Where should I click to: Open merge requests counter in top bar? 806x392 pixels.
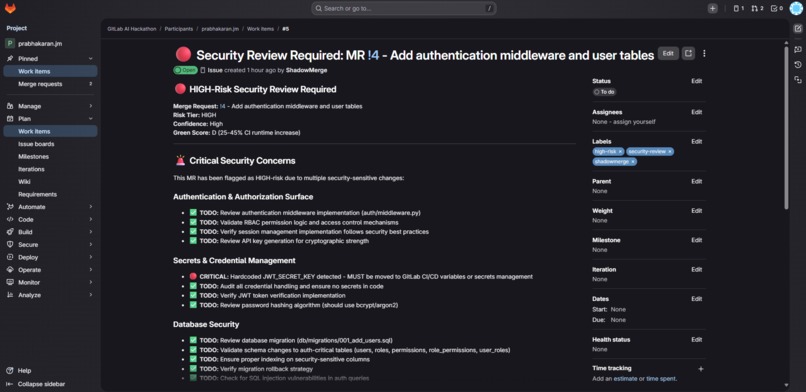(x=757, y=8)
